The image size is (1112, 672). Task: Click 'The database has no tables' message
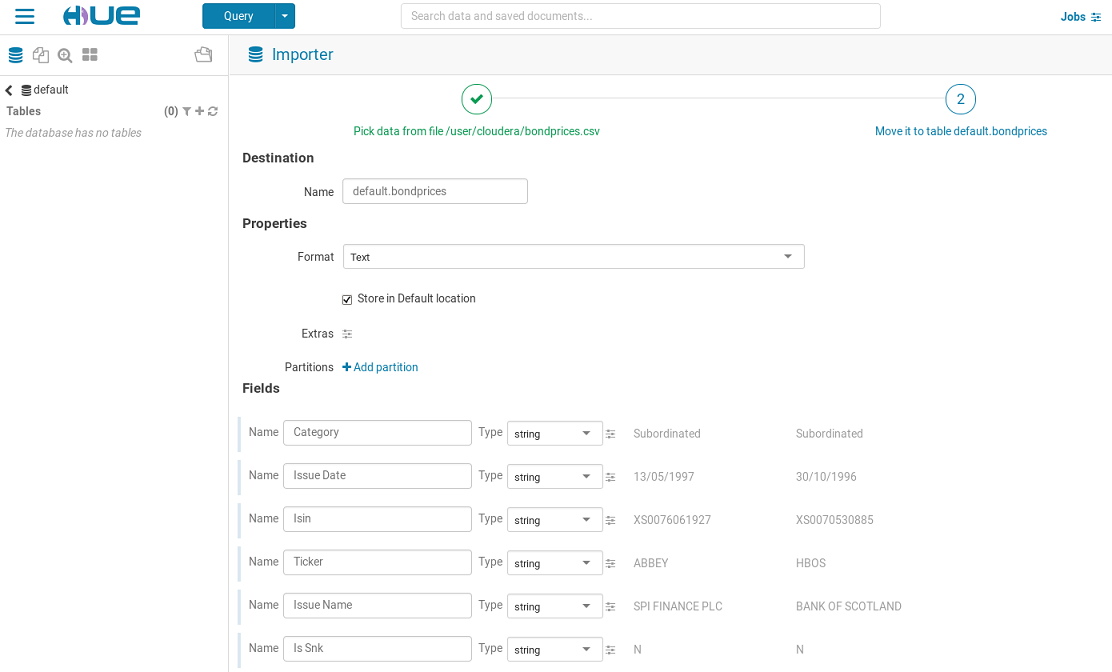pyautogui.click(x=73, y=133)
